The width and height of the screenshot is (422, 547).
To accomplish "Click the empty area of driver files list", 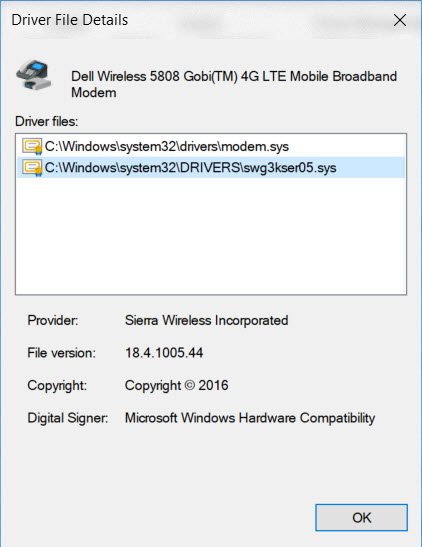I will (x=211, y=235).
